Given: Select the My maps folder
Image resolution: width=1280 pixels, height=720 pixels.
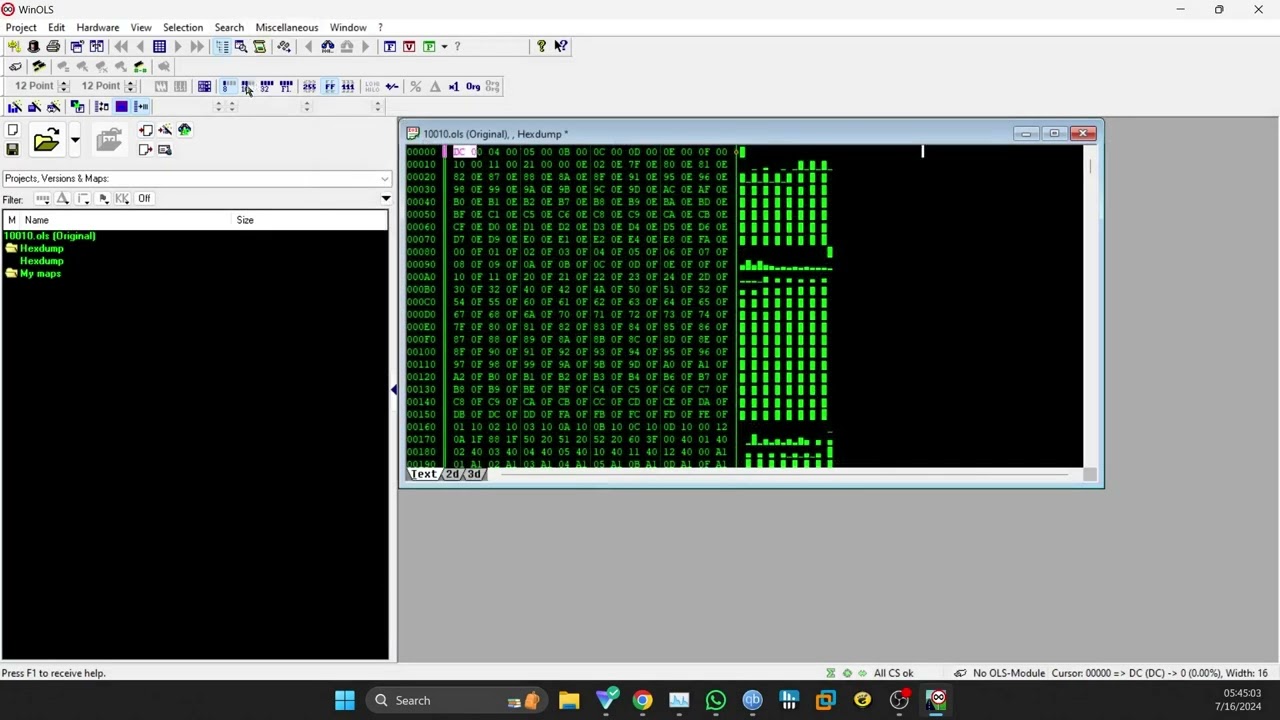Looking at the screenshot, I should tap(33, 273).
